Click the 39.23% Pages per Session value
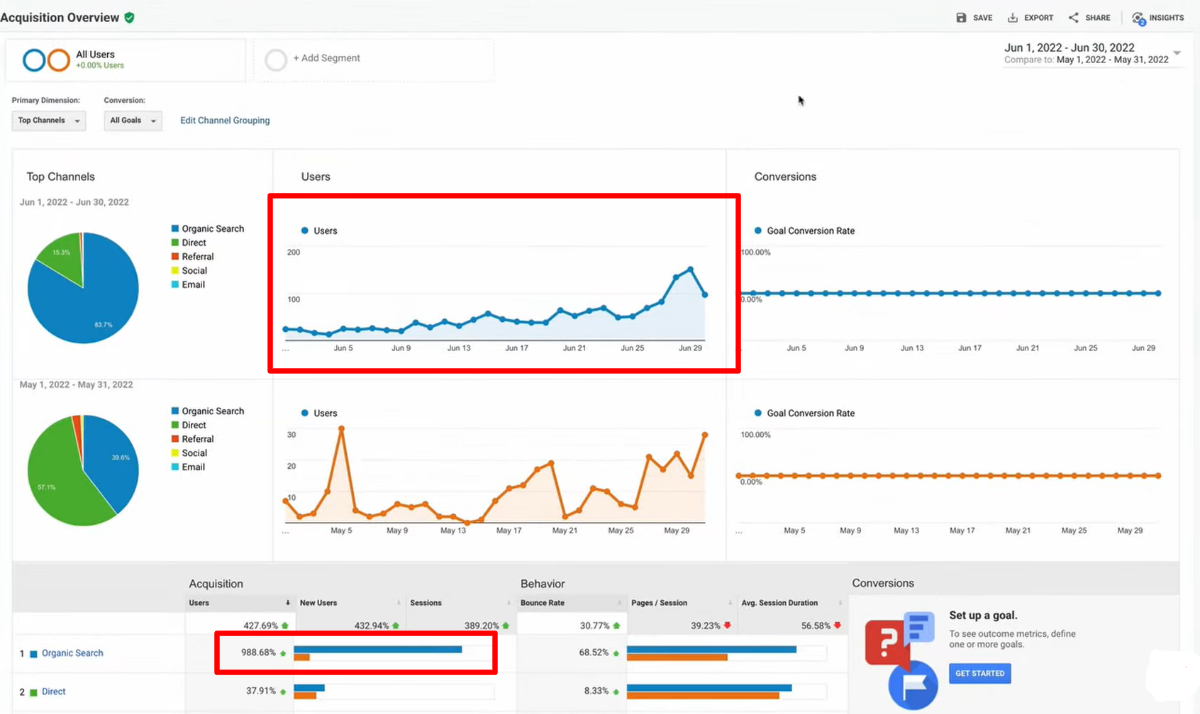The width and height of the screenshot is (1200, 714). (x=705, y=626)
